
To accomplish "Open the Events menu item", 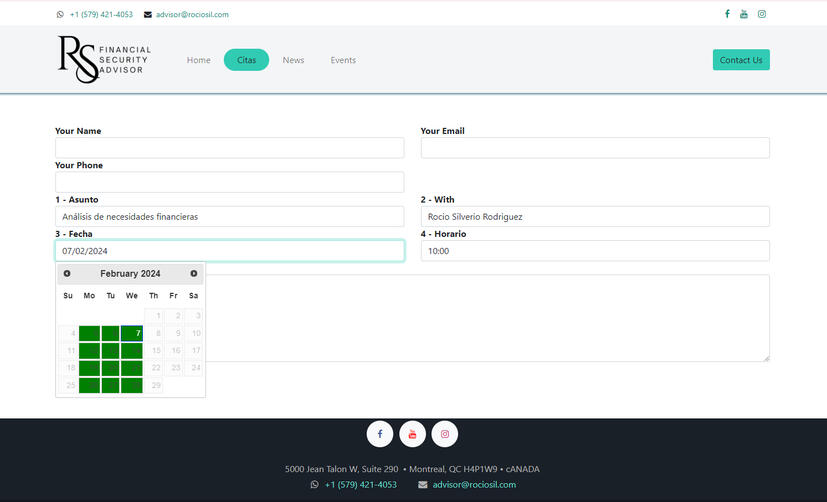I will (343, 60).
